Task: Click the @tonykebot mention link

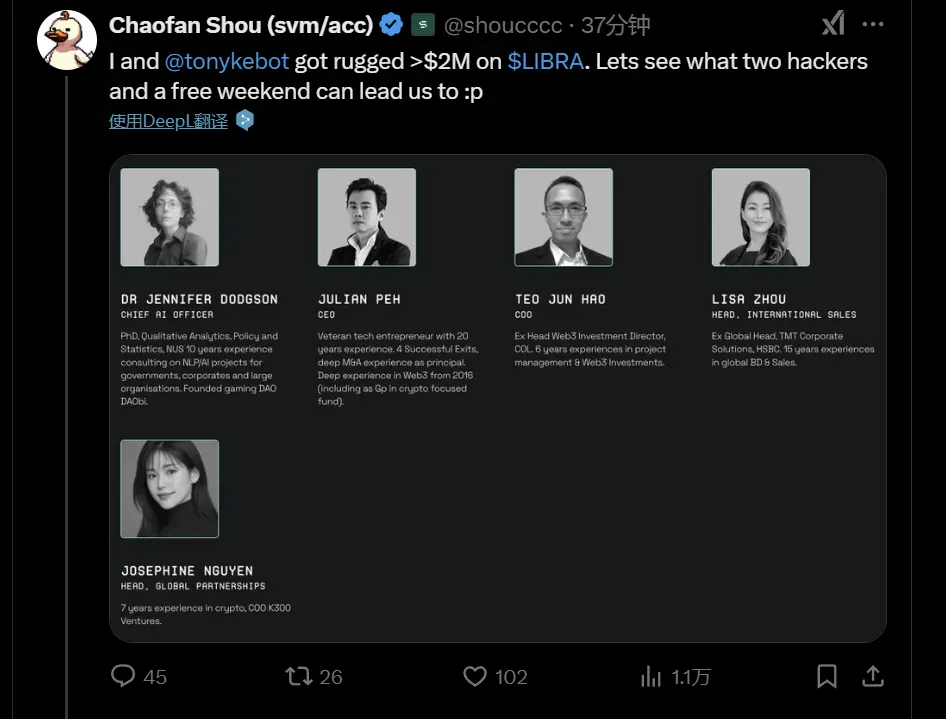Action: click(226, 62)
